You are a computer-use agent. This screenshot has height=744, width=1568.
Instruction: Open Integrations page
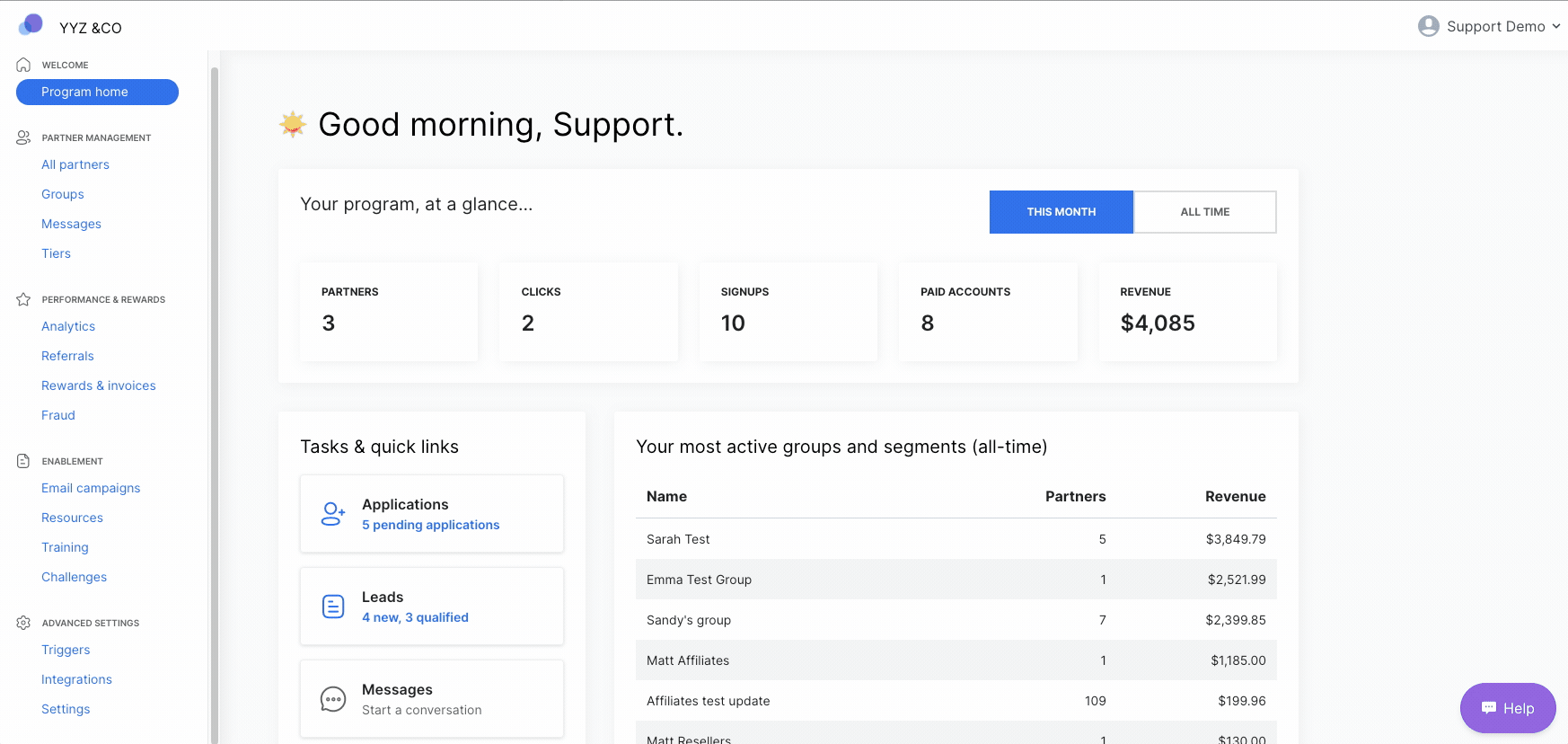coord(76,679)
